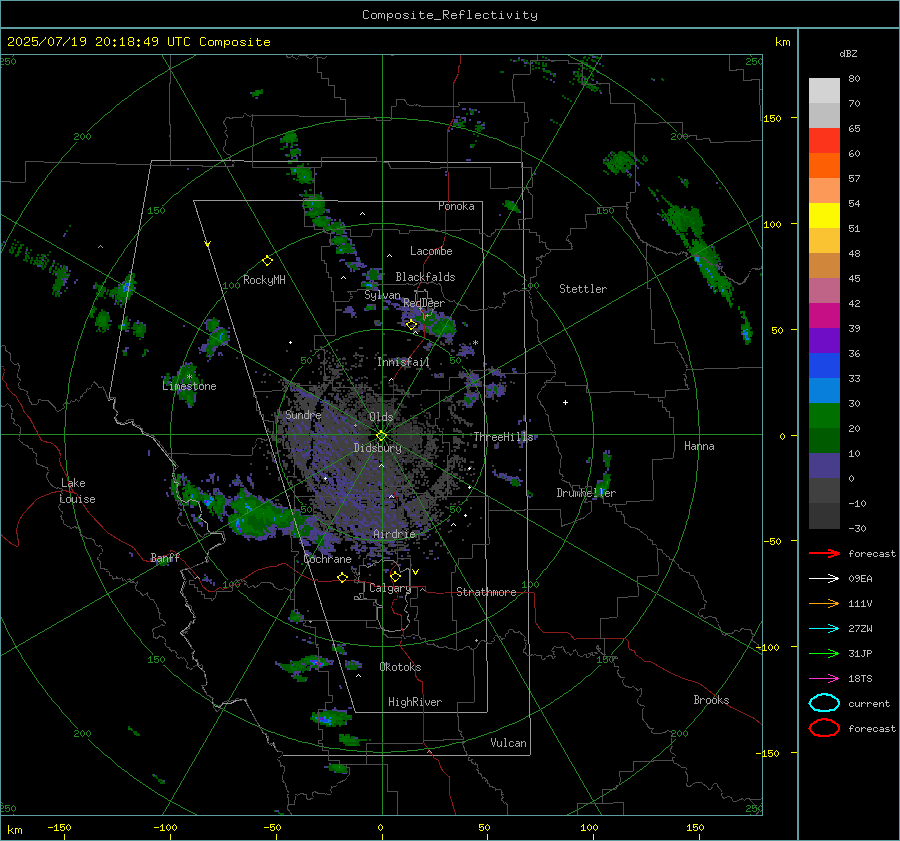
Task: Click the 09EA legend label
Action: coord(860,579)
